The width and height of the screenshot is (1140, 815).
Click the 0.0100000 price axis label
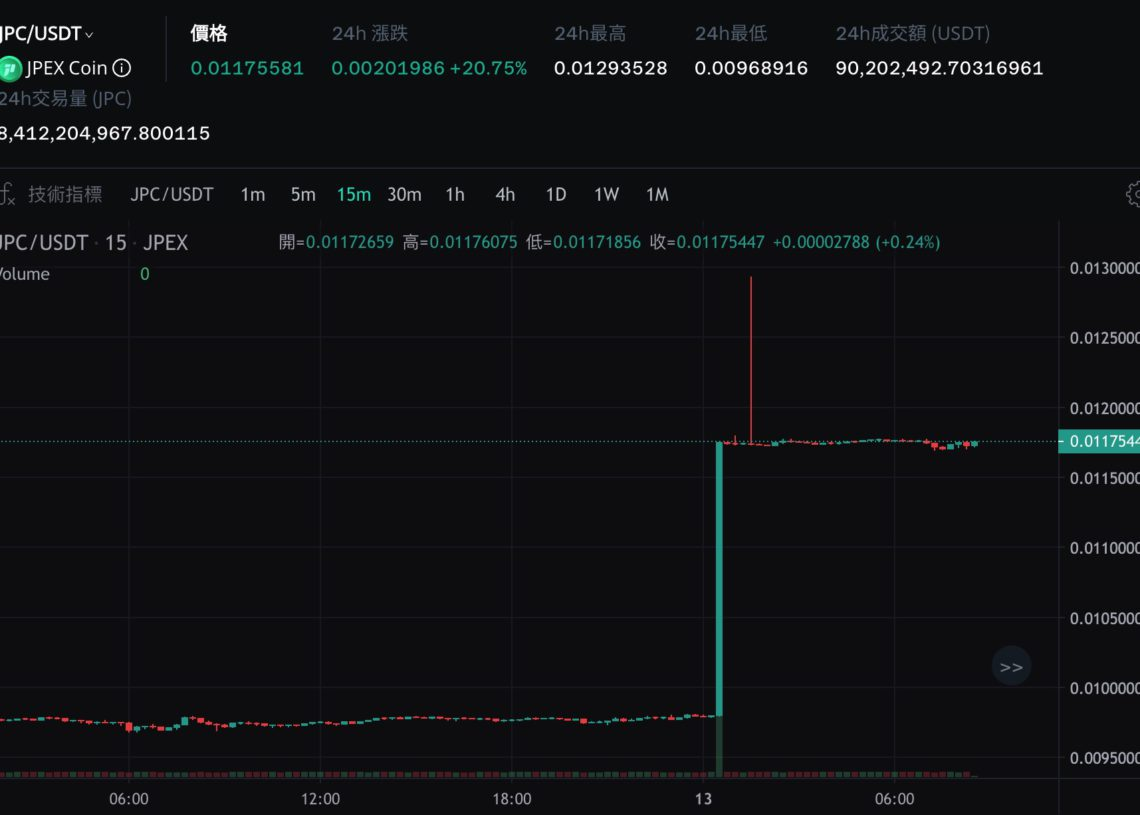1104,688
